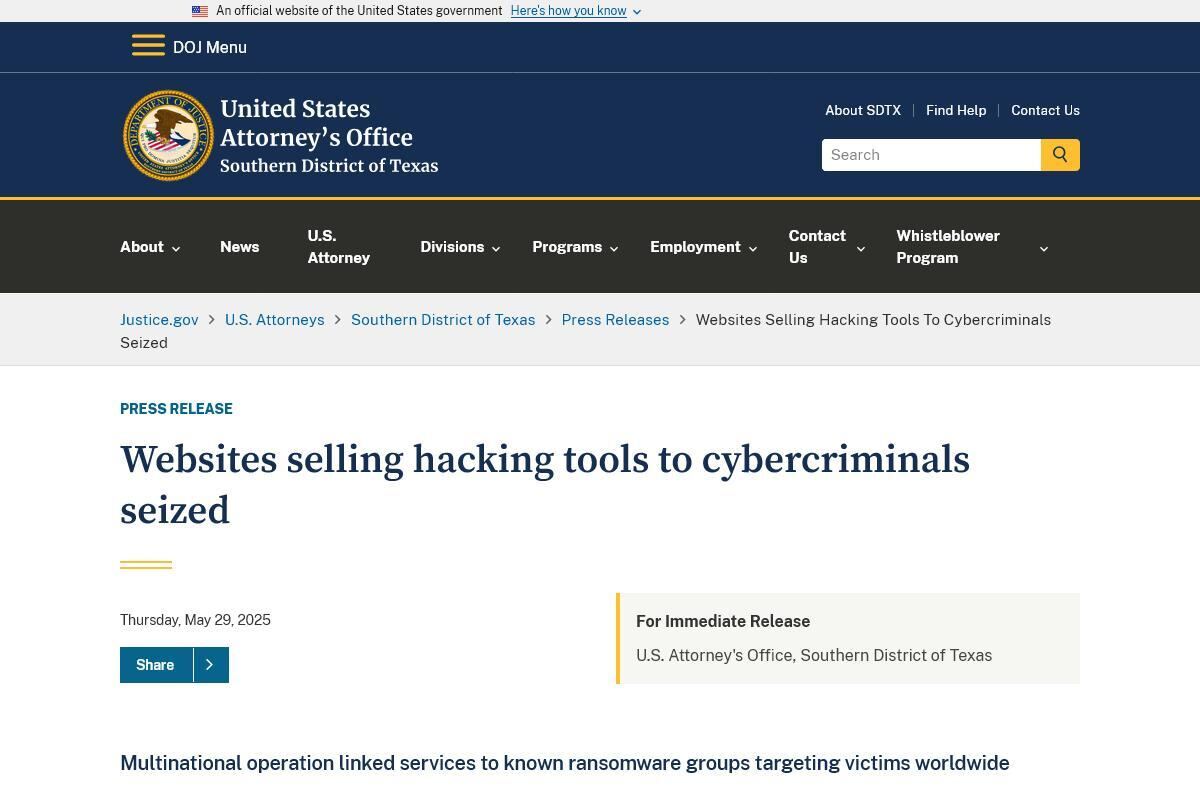
Task: Expand the banner chevron next to 'Here's how you know'
Action: pyautogui.click(x=637, y=12)
